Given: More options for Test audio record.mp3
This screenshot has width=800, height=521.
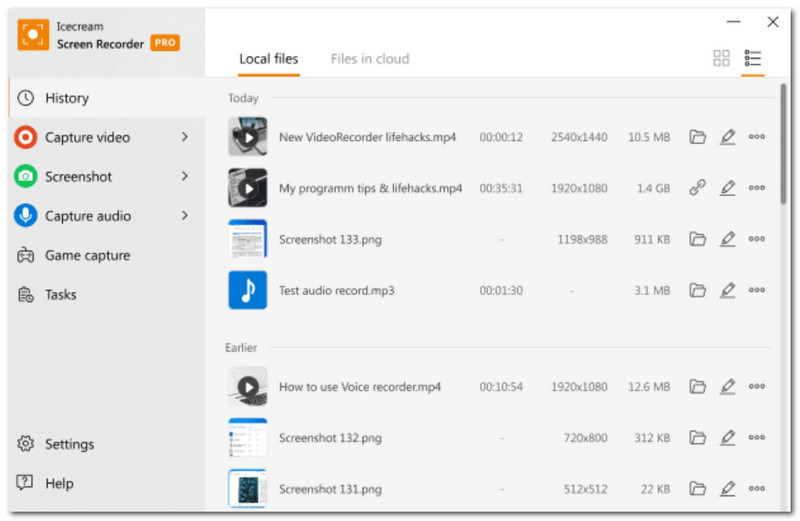Looking at the screenshot, I should 757,290.
